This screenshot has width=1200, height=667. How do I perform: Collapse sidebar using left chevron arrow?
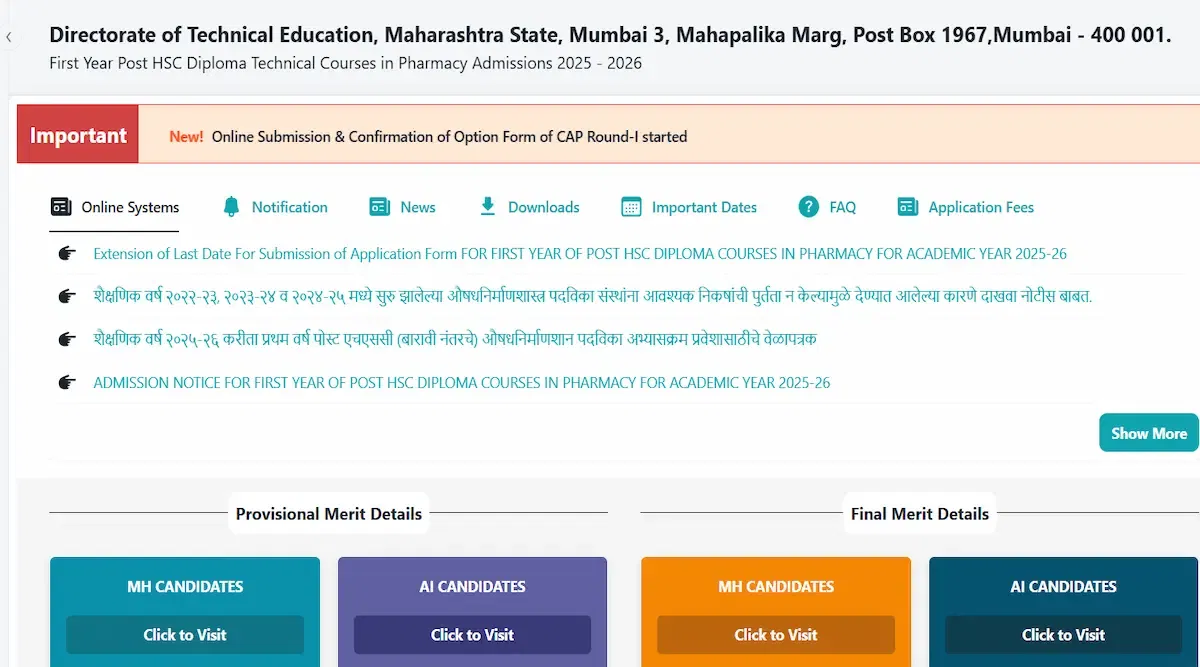[x=9, y=37]
